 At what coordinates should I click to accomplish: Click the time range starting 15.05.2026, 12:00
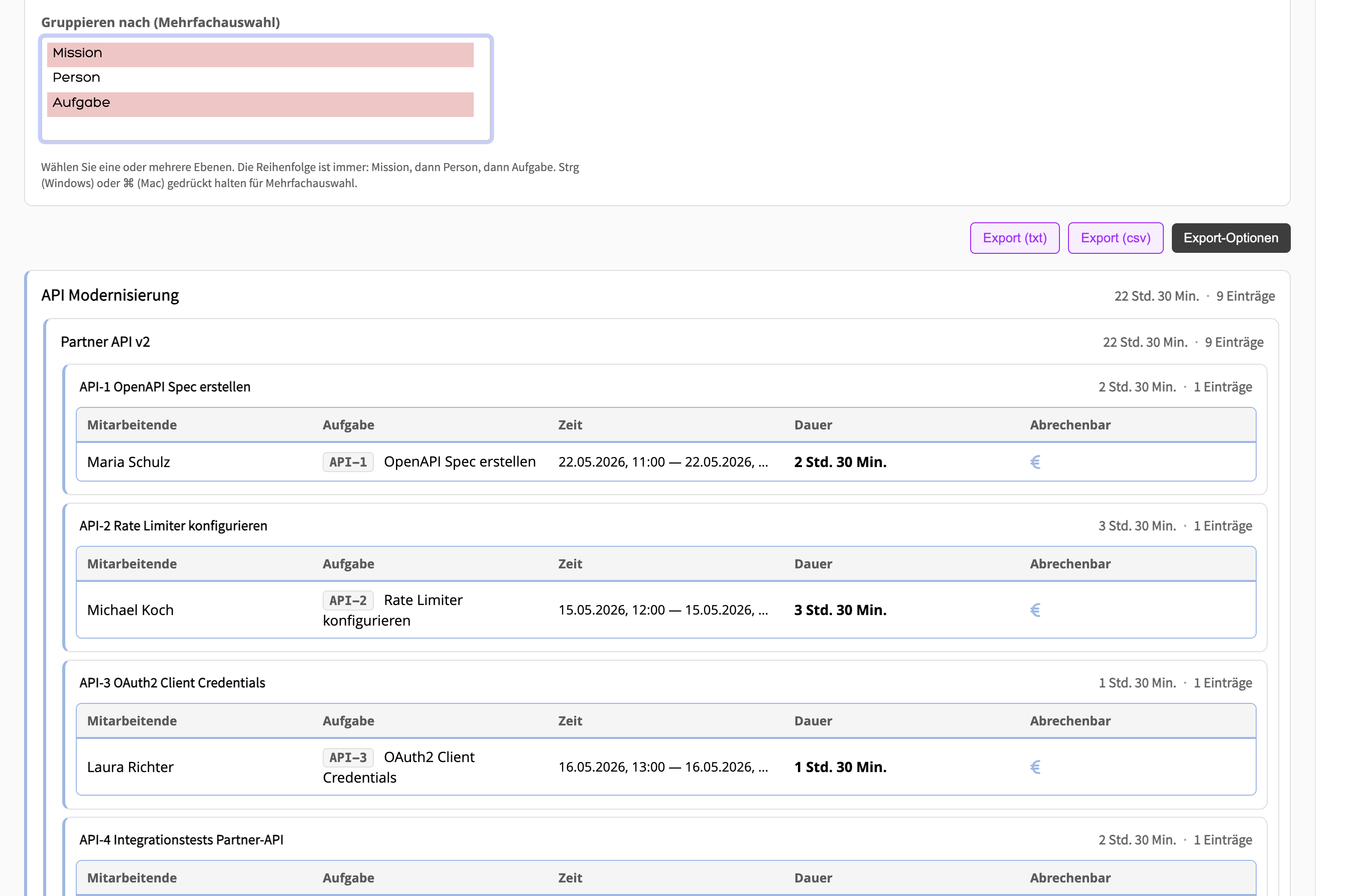(x=663, y=610)
